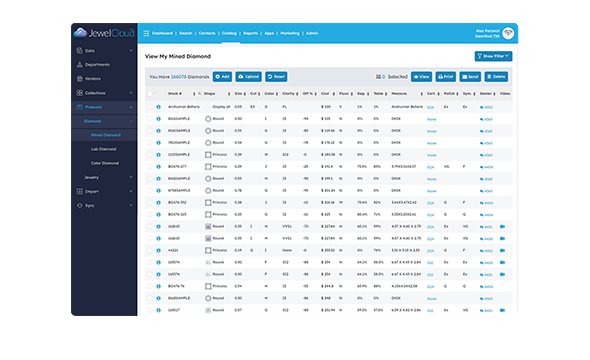Click the Upload button
This screenshot has width=590, height=360.
[x=248, y=77]
